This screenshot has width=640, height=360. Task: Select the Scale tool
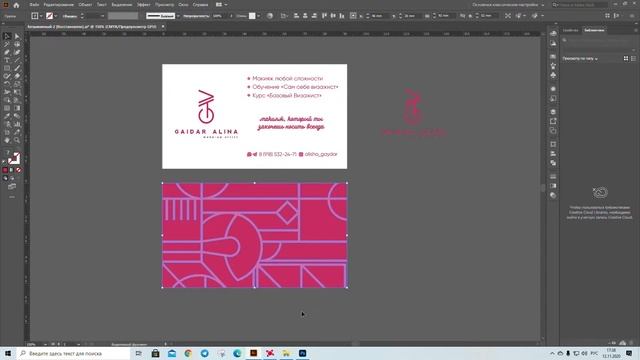[x=17, y=84]
